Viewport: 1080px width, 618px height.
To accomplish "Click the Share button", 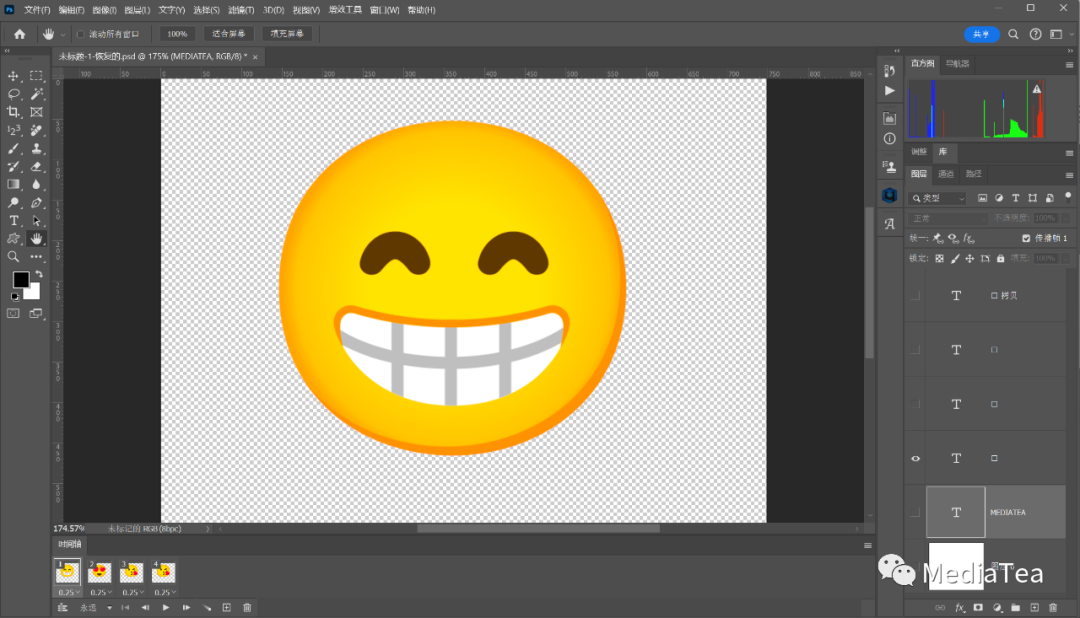I will click(981, 33).
